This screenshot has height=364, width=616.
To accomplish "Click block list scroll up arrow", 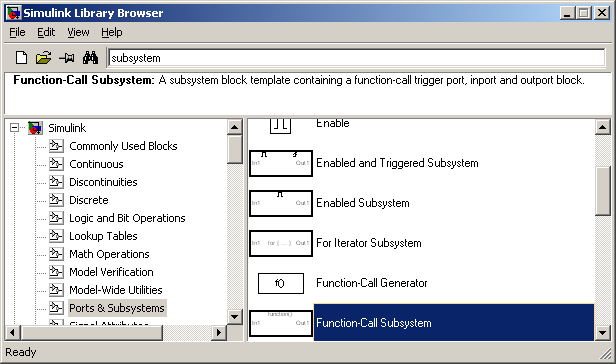I will pyautogui.click(x=603, y=127).
